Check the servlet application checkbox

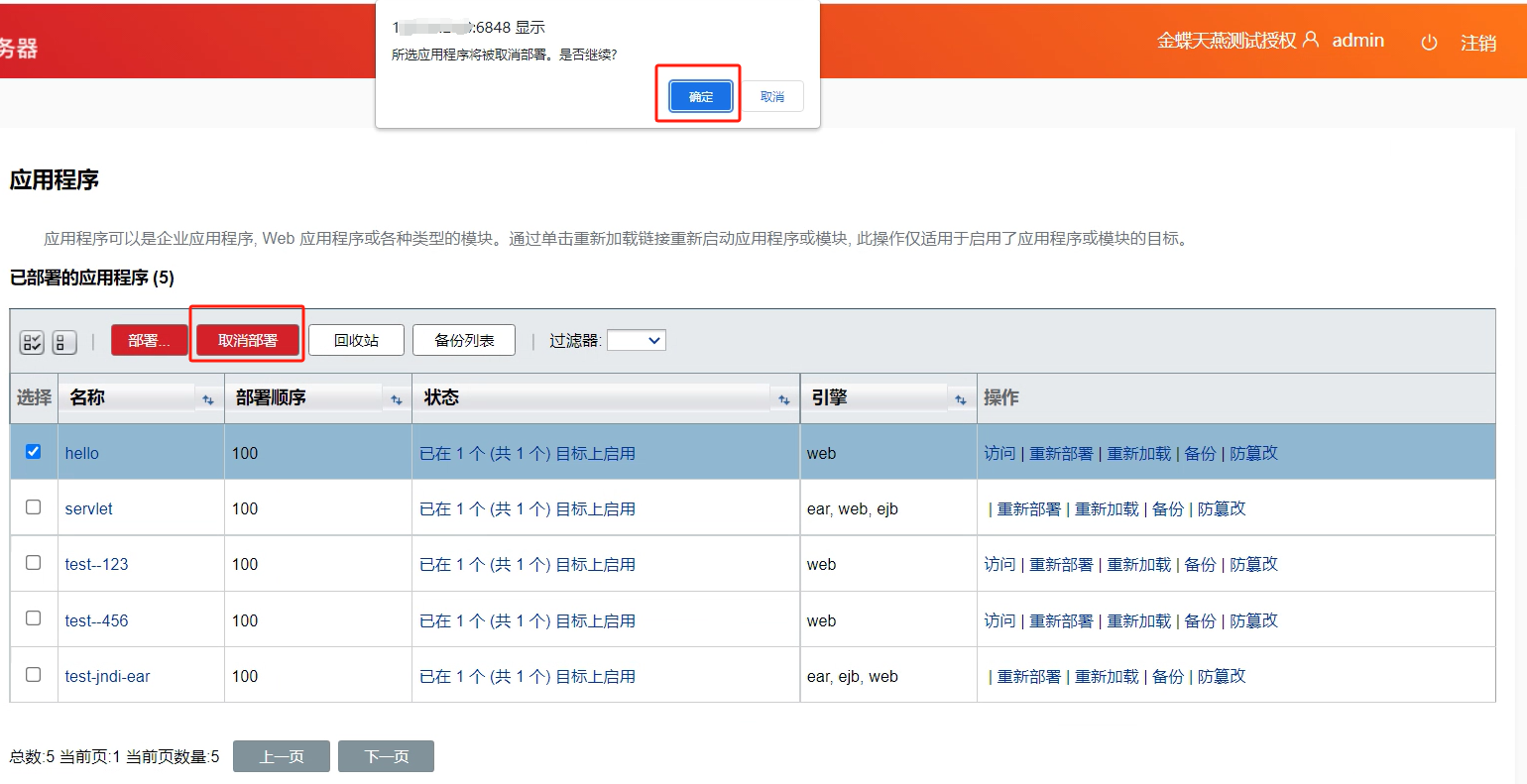tap(34, 506)
